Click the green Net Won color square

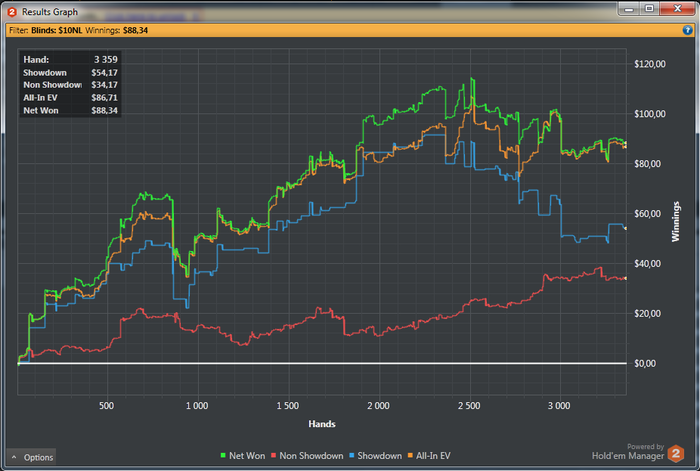(223, 456)
